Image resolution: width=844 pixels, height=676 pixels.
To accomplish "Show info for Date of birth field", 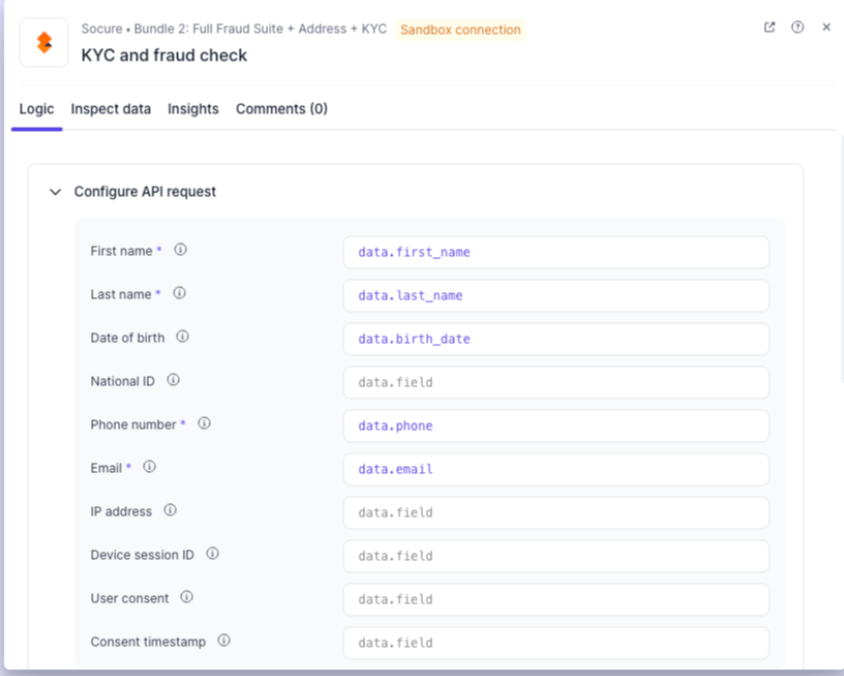I will click(x=182, y=336).
